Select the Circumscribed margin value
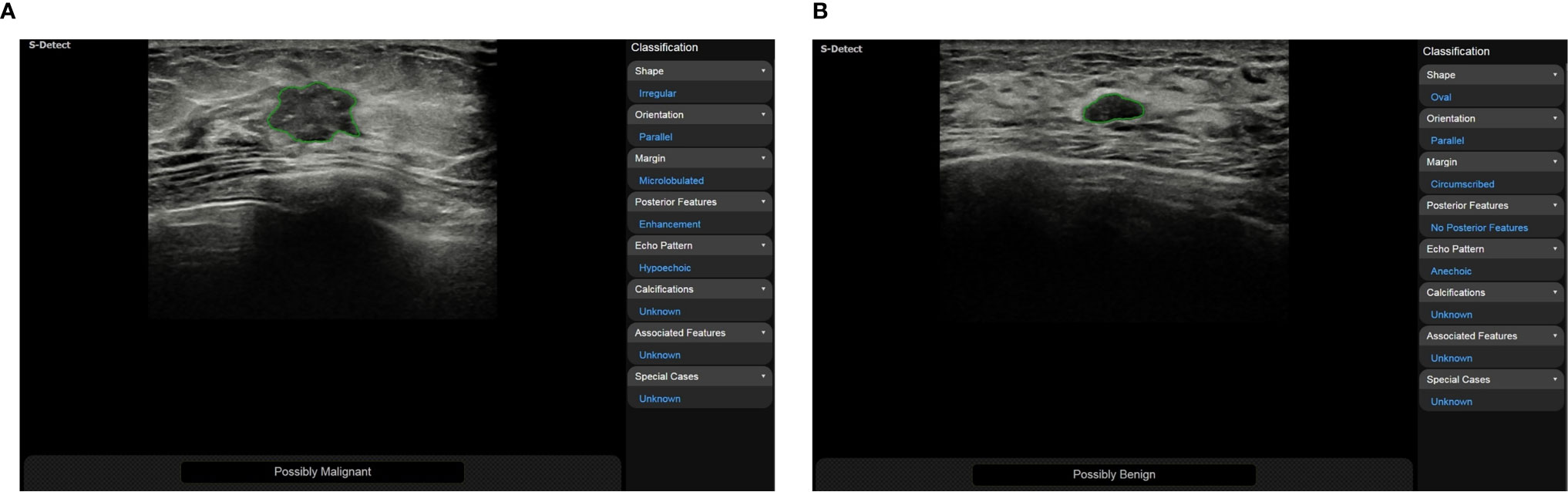 click(1462, 184)
